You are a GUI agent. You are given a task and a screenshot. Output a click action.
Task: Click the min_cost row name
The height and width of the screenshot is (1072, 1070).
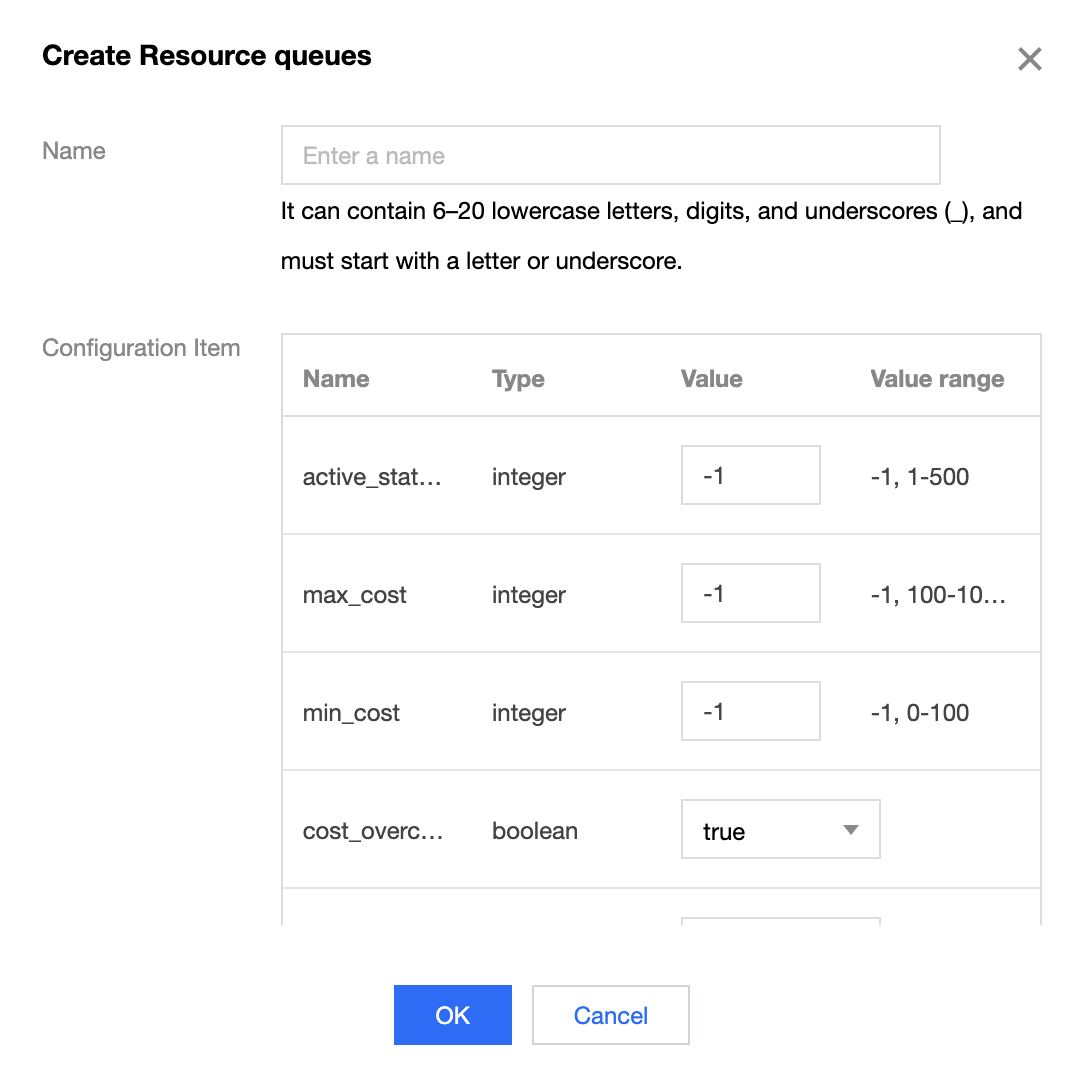point(351,712)
